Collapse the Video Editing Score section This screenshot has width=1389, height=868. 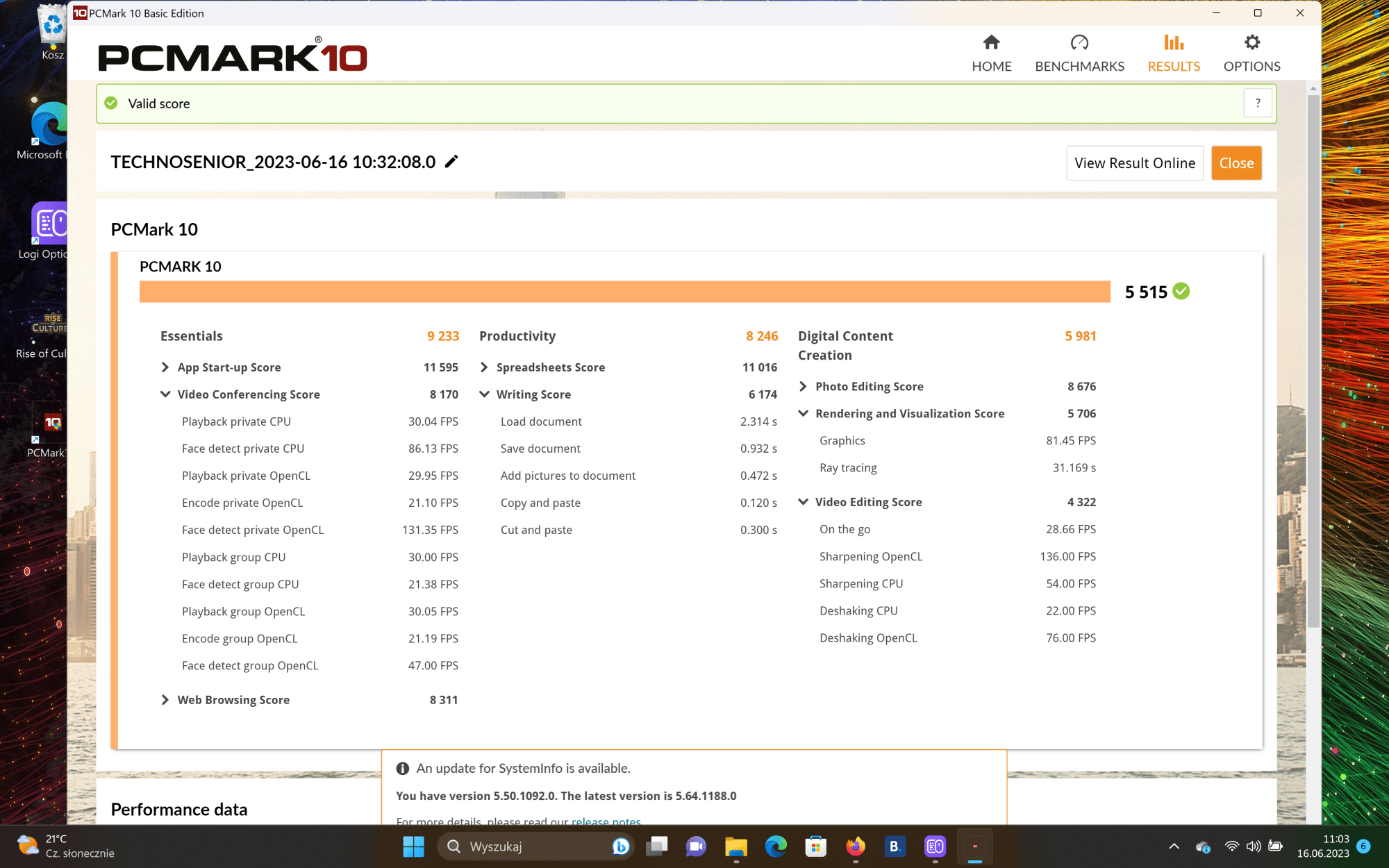tap(803, 502)
